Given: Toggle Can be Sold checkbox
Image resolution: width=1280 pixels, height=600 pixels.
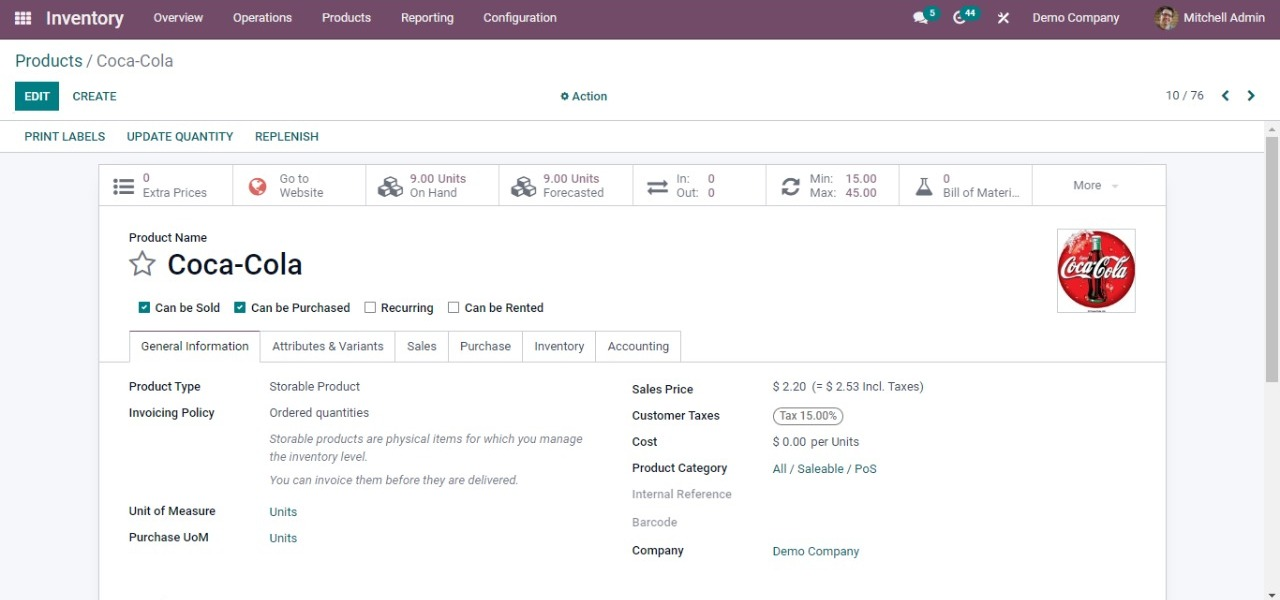Looking at the screenshot, I should point(144,307).
